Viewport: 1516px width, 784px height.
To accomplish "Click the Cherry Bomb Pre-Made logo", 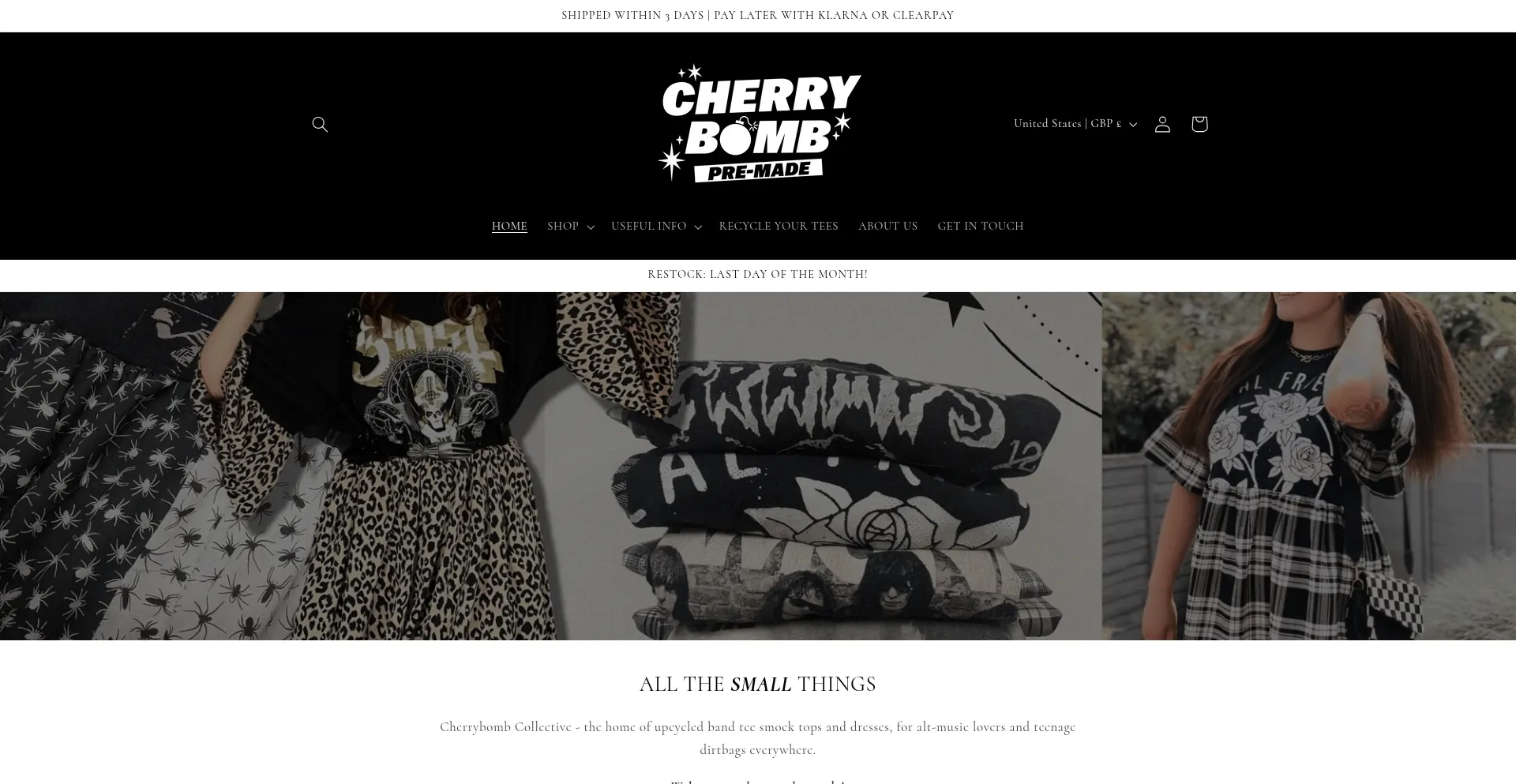I will pos(759,123).
